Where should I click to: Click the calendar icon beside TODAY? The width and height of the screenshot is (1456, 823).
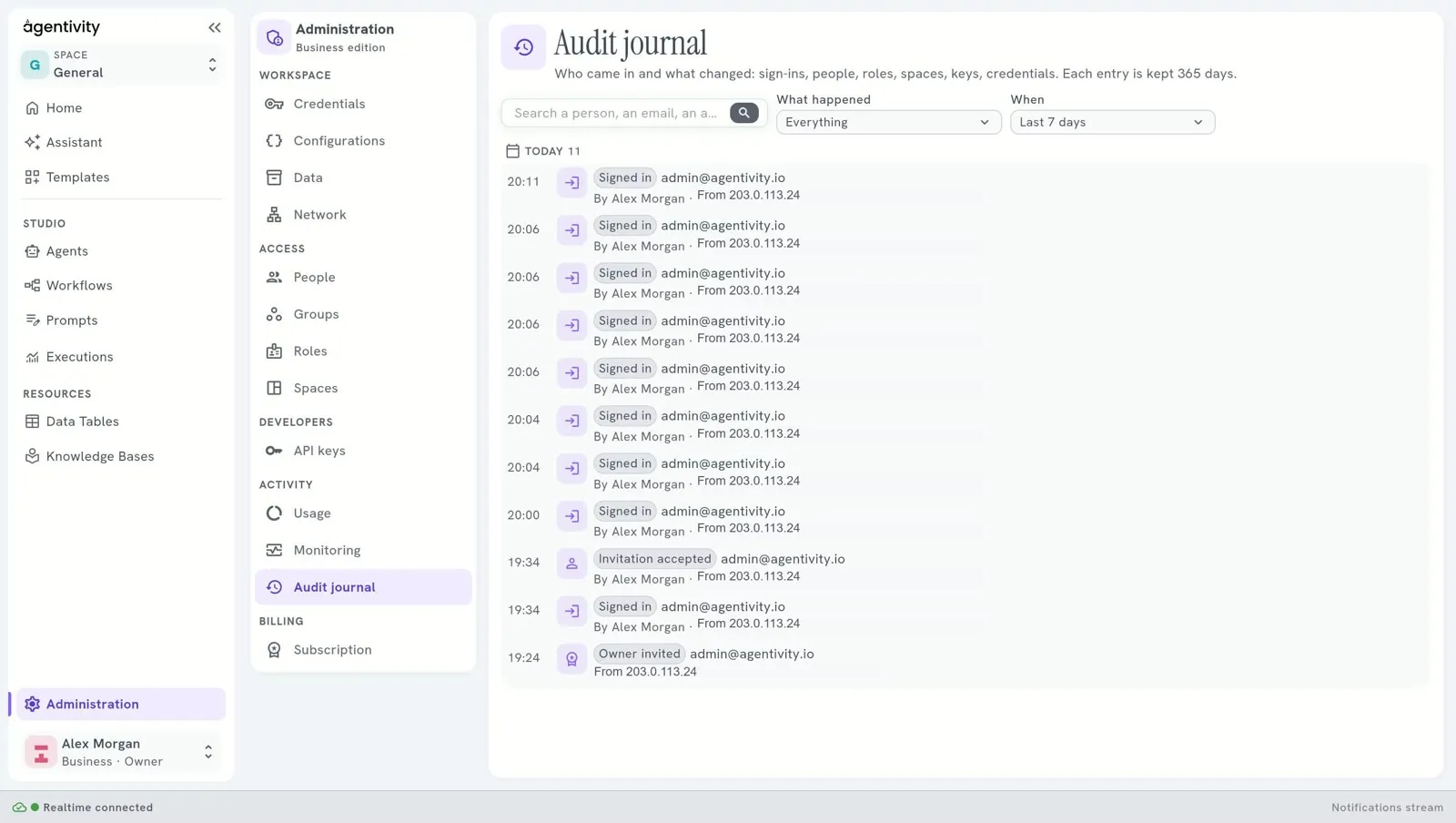point(512,151)
